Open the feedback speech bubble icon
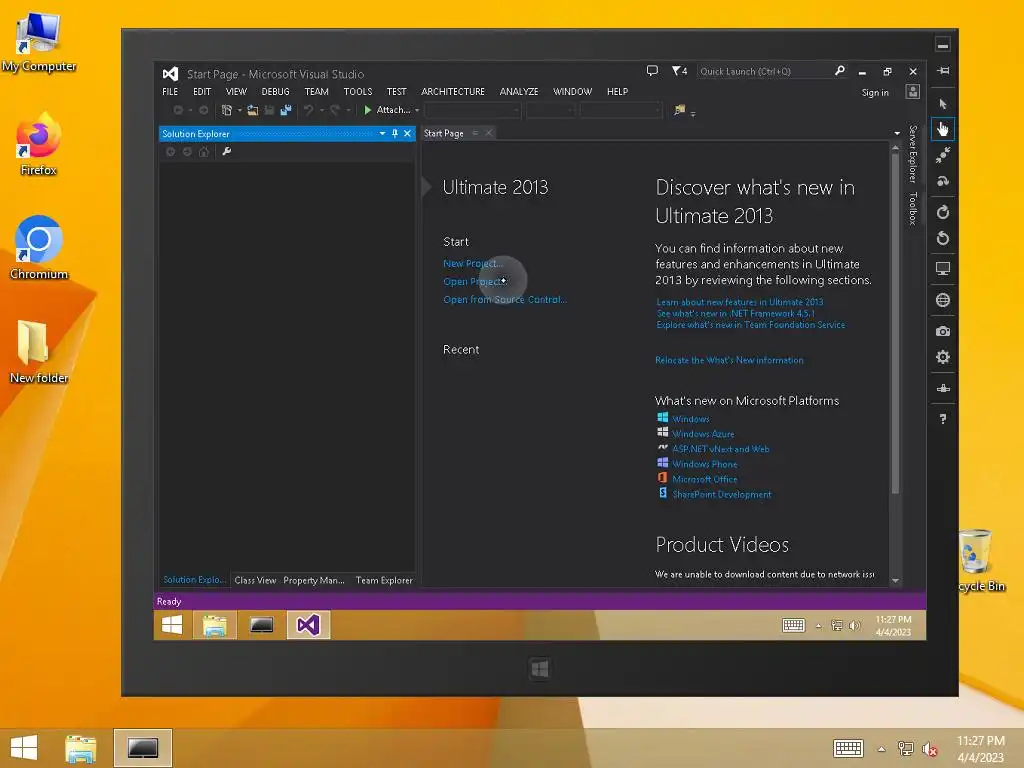Screen dimensions: 1024x768 [x=652, y=71]
